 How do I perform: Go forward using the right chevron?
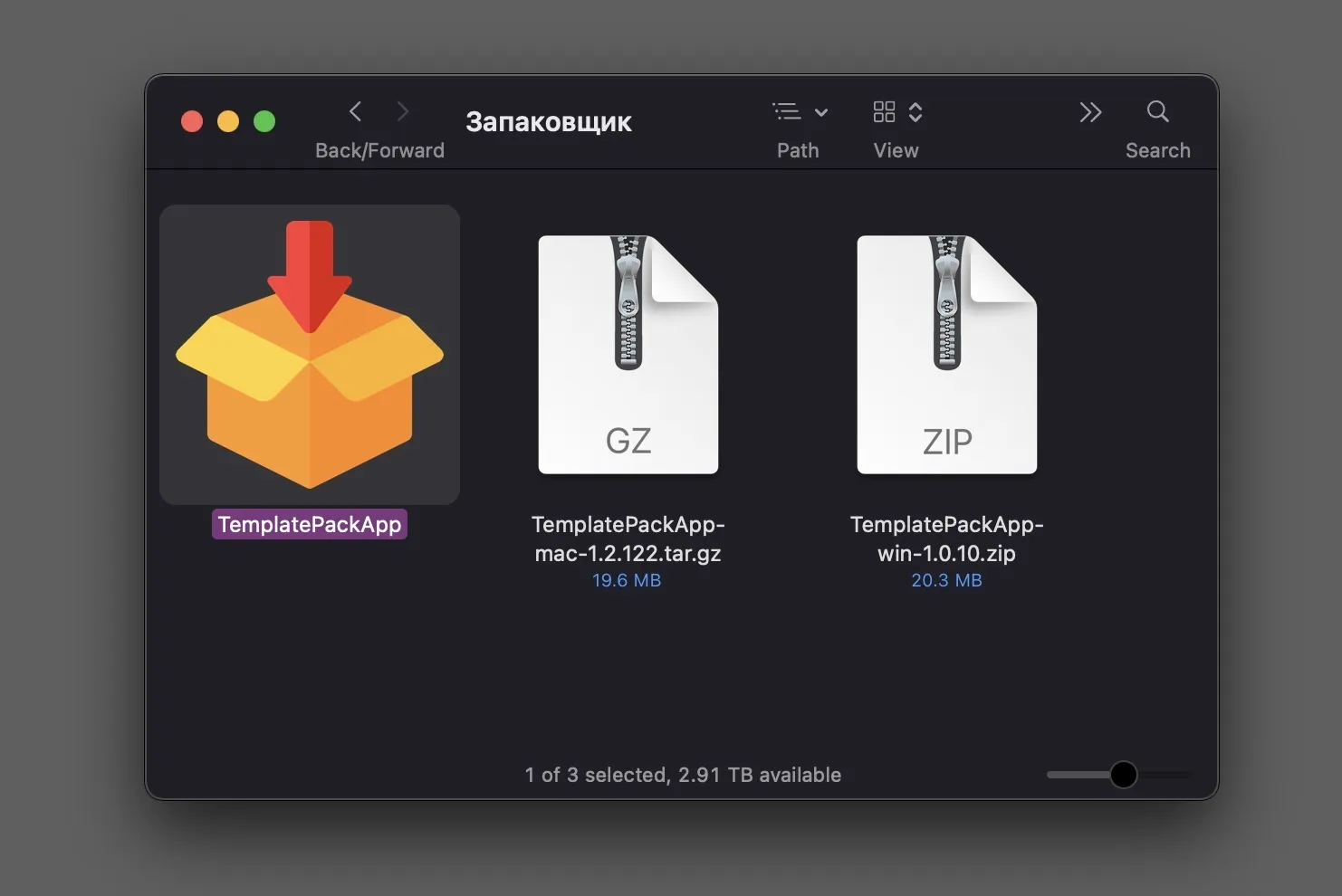403,112
